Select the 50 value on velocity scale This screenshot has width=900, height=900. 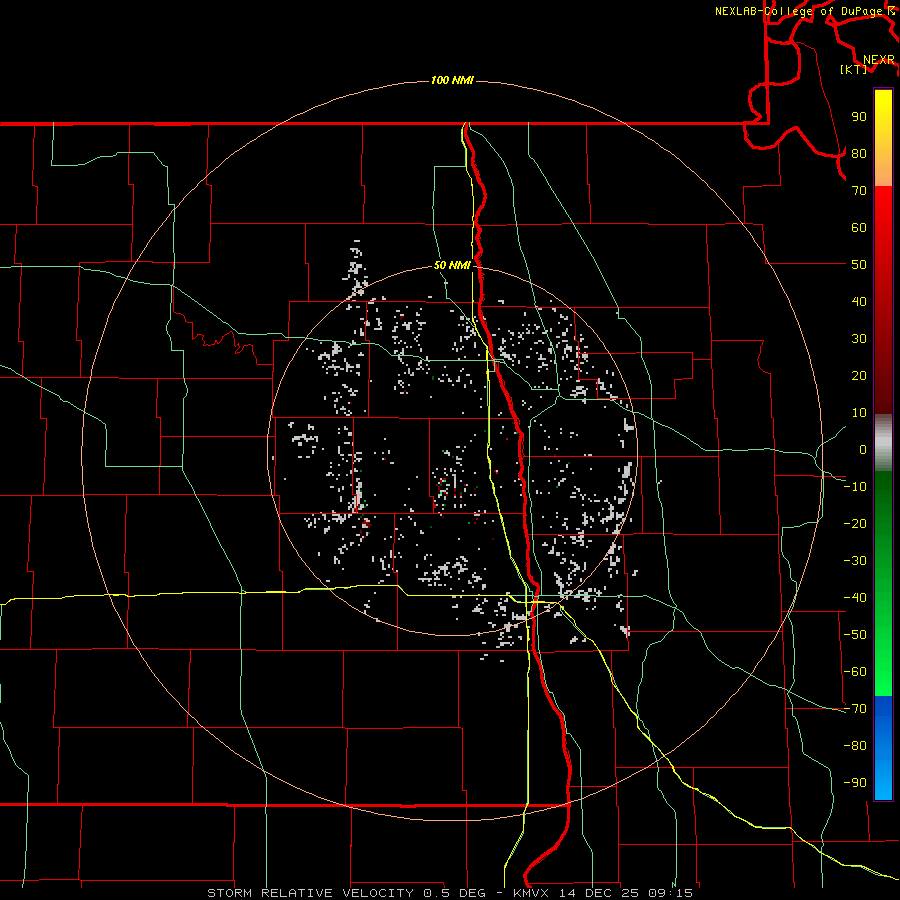point(859,265)
